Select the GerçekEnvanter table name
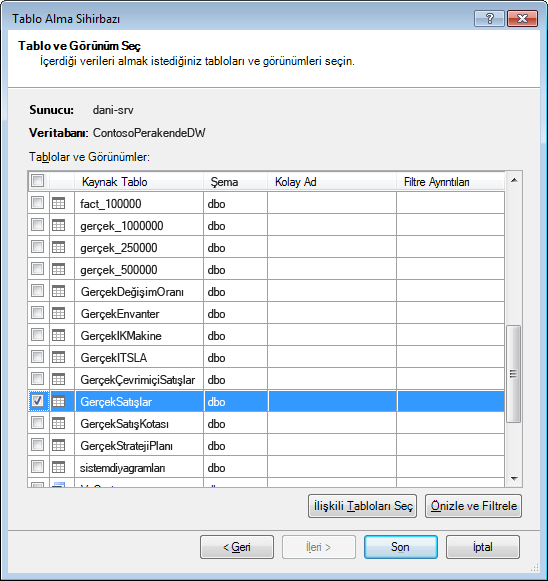Screen dimensions: 548x581 tap(120, 314)
